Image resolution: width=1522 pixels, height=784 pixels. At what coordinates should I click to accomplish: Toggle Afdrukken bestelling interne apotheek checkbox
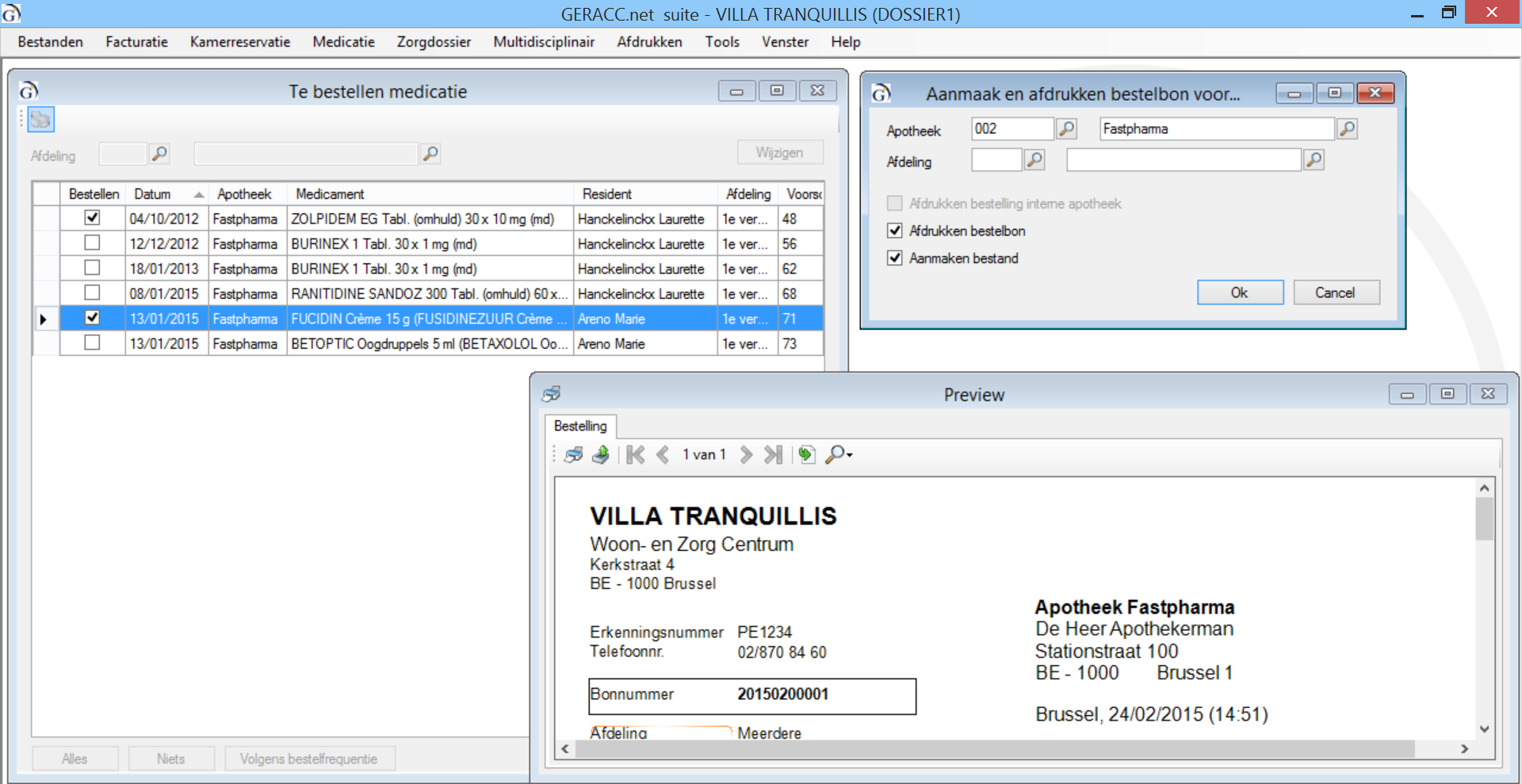[895, 204]
